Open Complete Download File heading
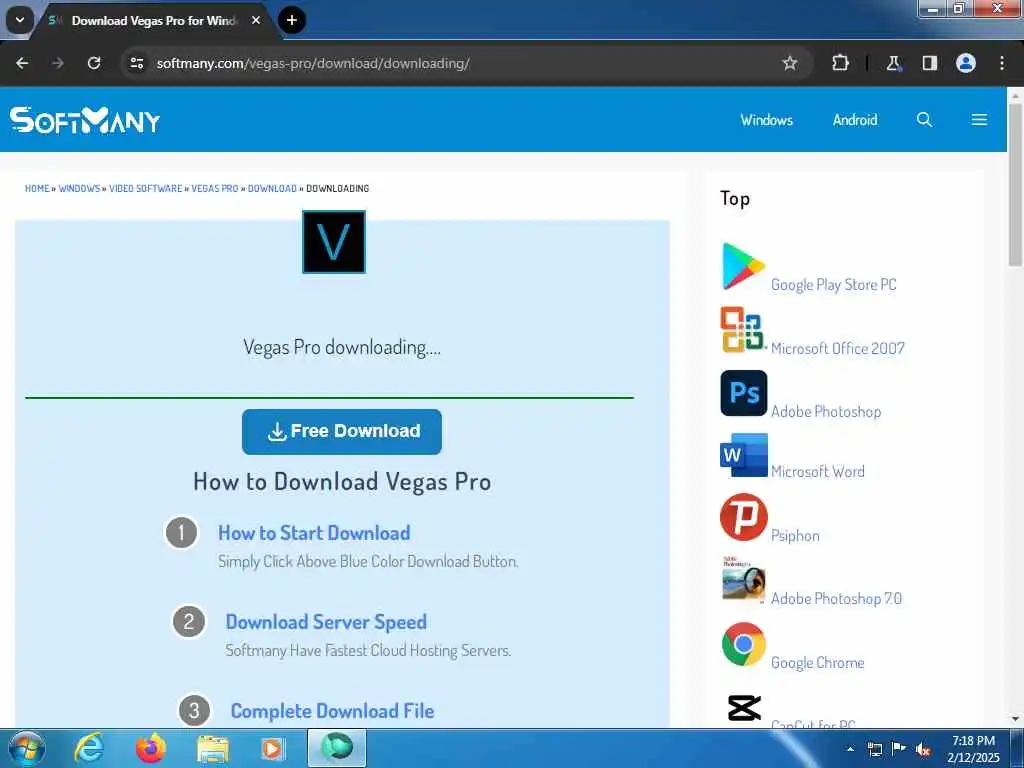This screenshot has height=768, width=1024. click(x=332, y=711)
